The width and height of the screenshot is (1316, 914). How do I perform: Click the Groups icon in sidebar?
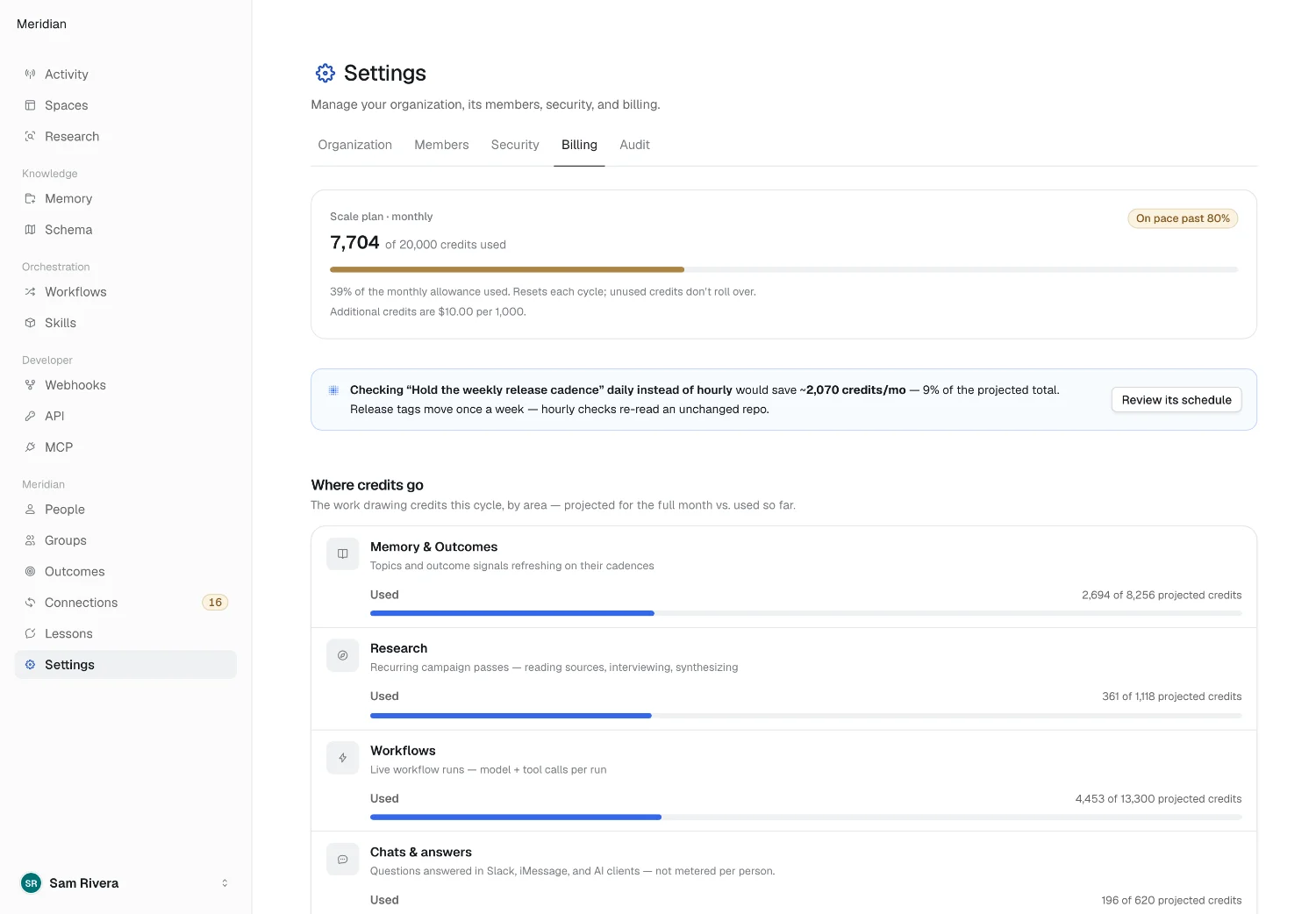pyautogui.click(x=30, y=540)
